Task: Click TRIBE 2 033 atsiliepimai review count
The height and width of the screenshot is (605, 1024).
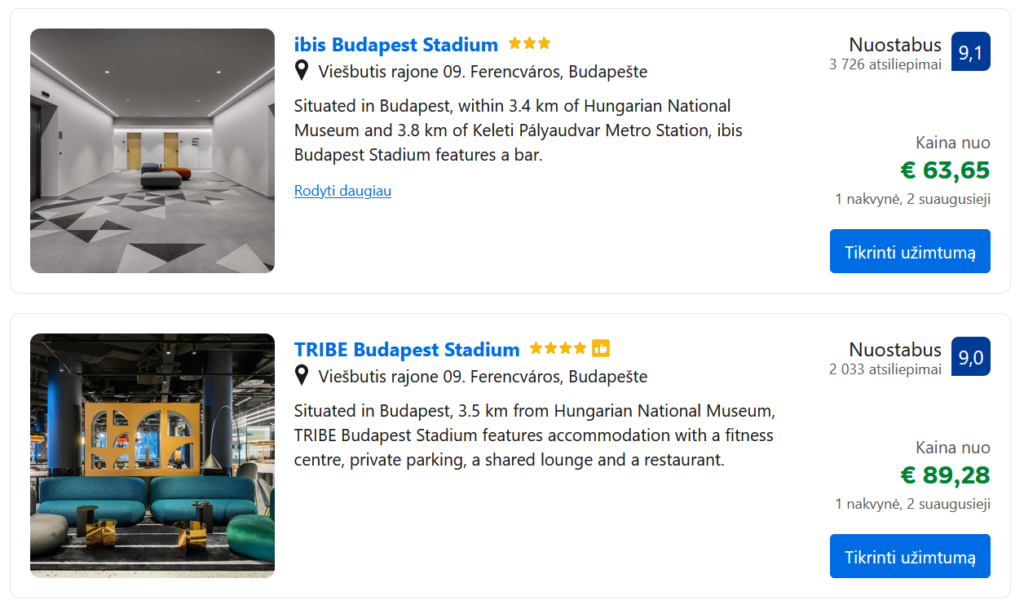Action: (884, 370)
